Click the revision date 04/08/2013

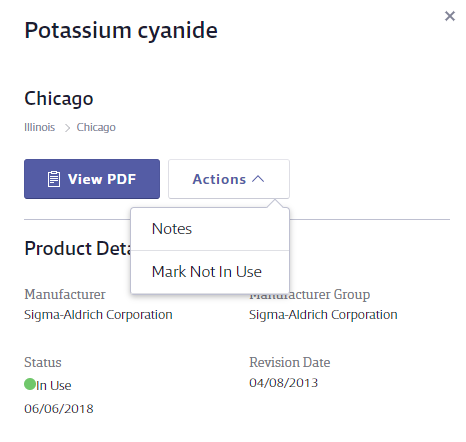click(x=284, y=383)
